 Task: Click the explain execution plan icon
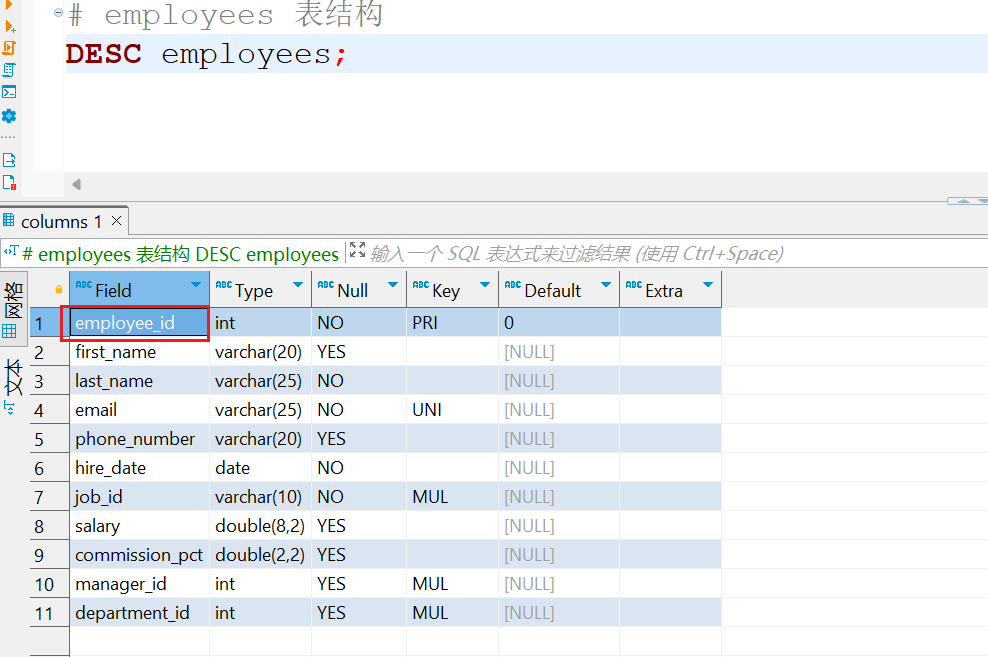[x=9, y=70]
